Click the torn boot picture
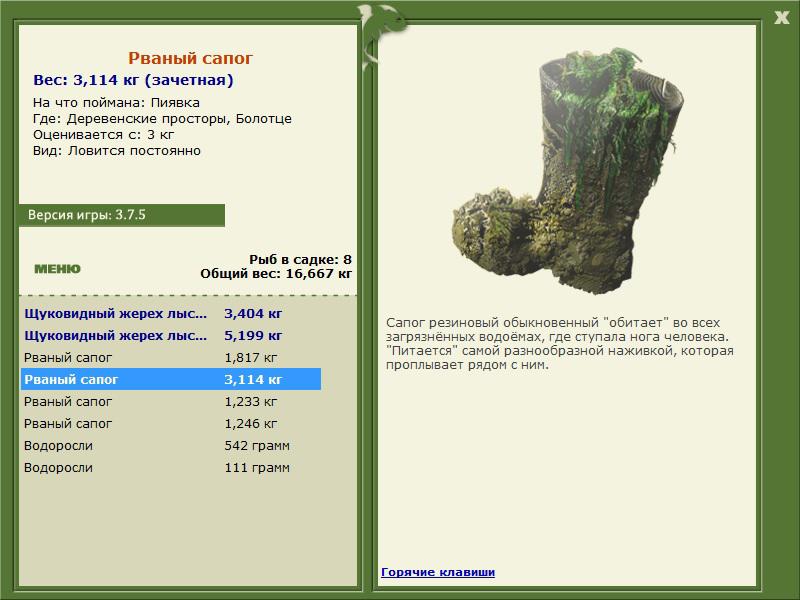This screenshot has height=600, width=800. (567, 171)
